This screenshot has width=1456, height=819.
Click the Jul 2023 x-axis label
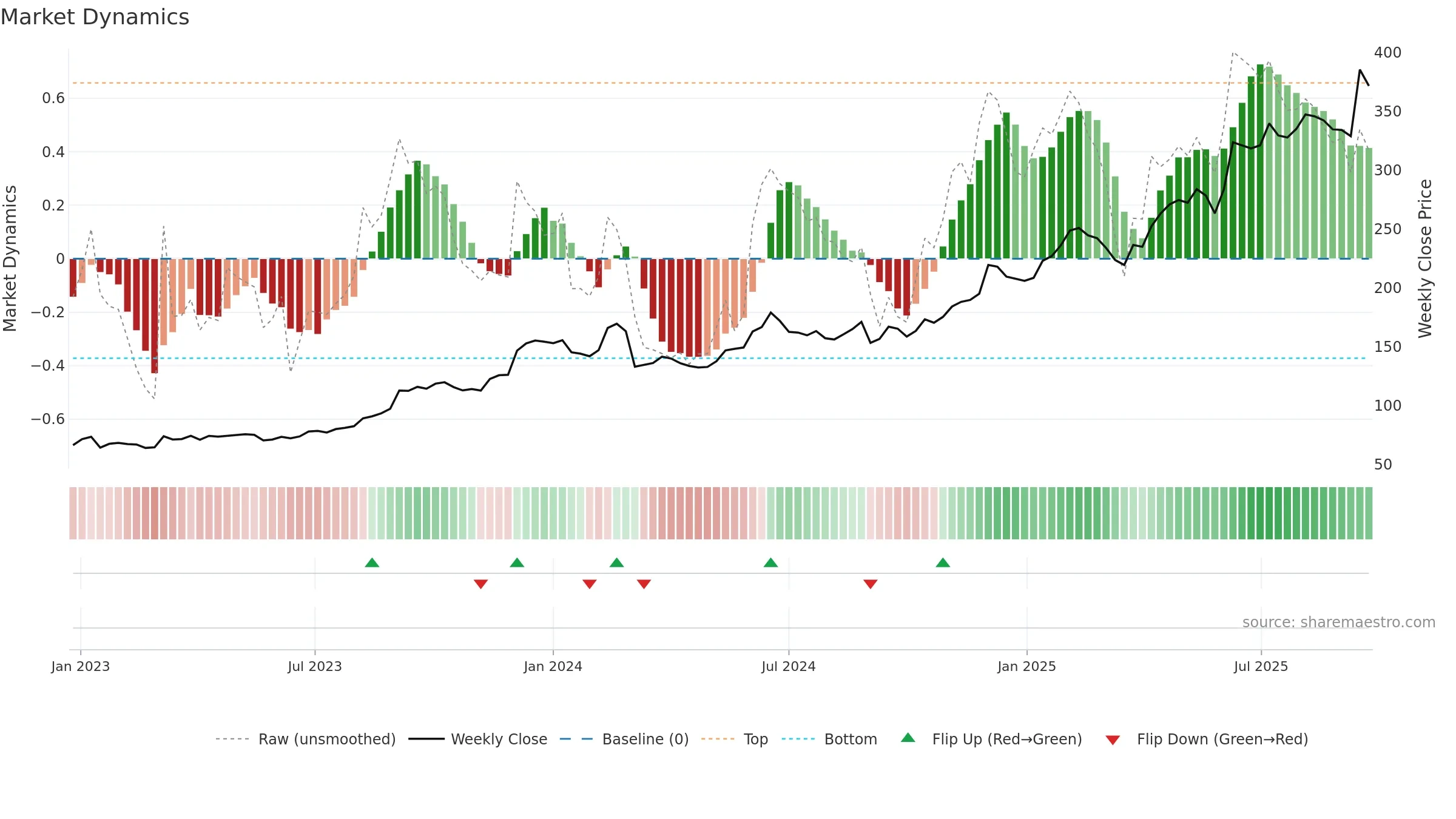coord(315,666)
